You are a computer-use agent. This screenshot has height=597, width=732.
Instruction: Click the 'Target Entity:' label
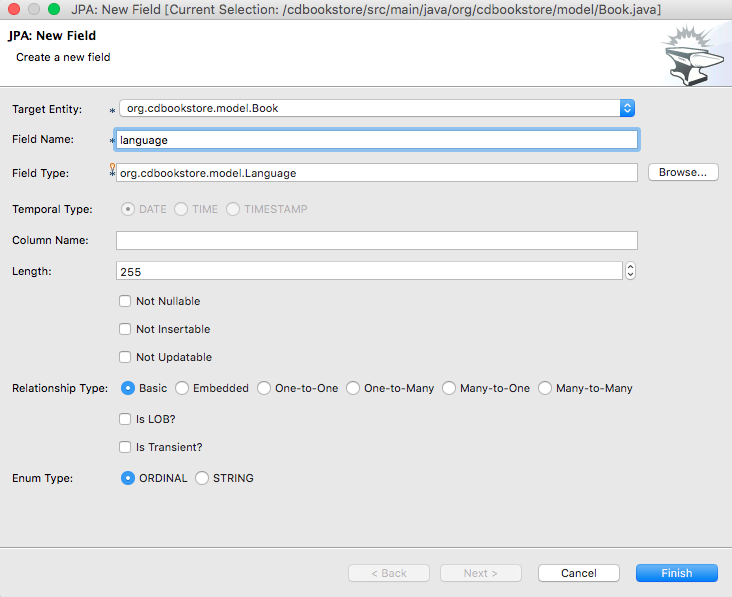(x=47, y=109)
